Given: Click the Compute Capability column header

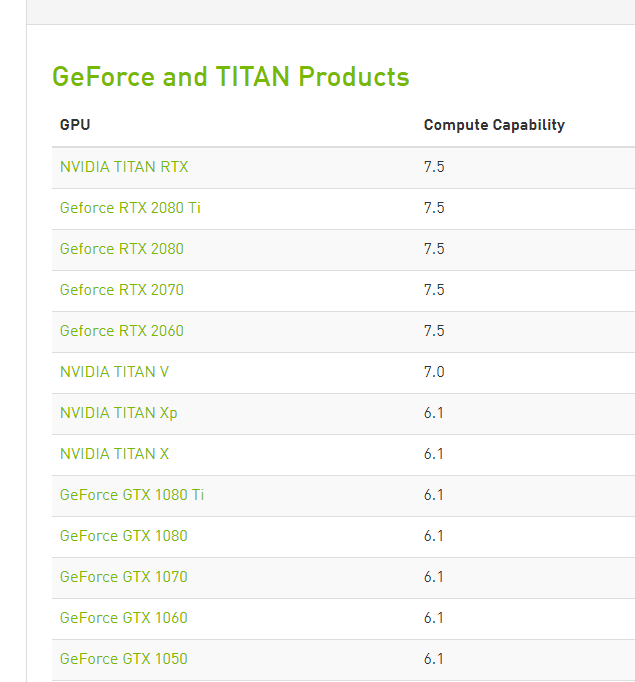Looking at the screenshot, I should tap(494, 125).
